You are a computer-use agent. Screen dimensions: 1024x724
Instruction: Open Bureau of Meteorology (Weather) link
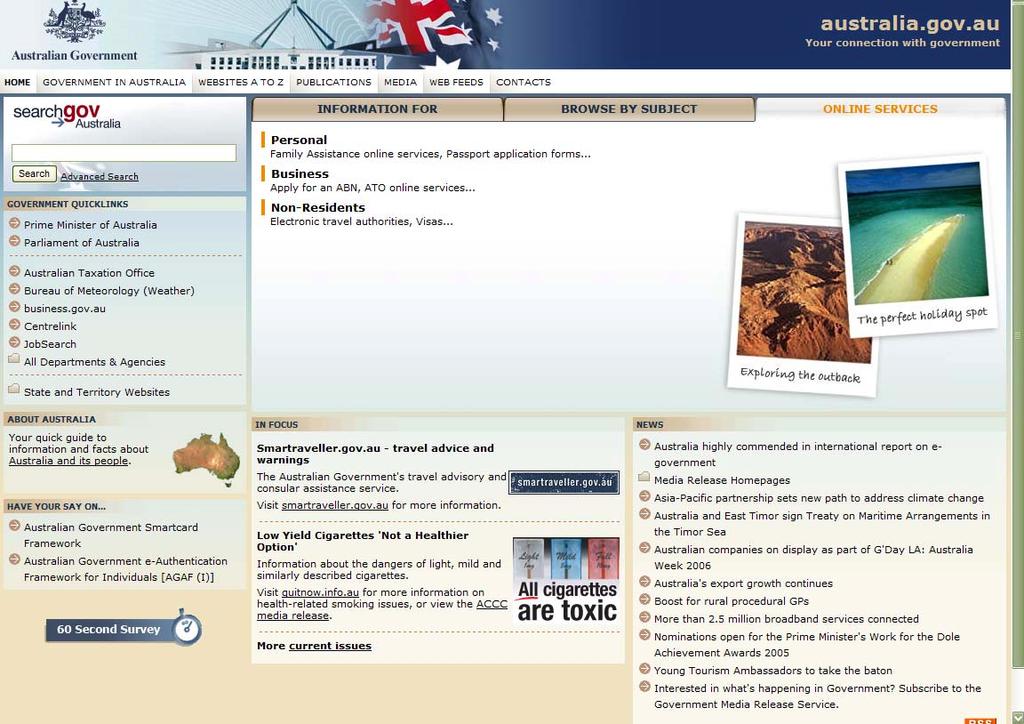(x=109, y=291)
